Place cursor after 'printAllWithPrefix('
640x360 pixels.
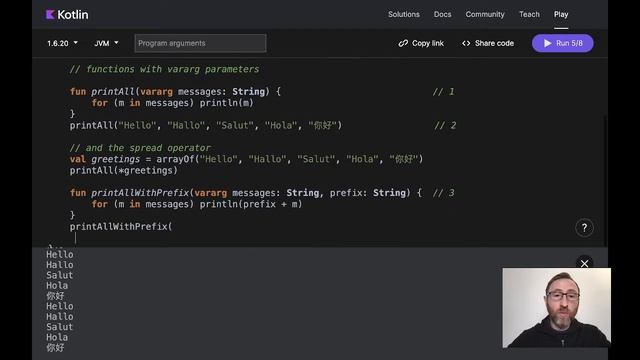tap(173, 227)
